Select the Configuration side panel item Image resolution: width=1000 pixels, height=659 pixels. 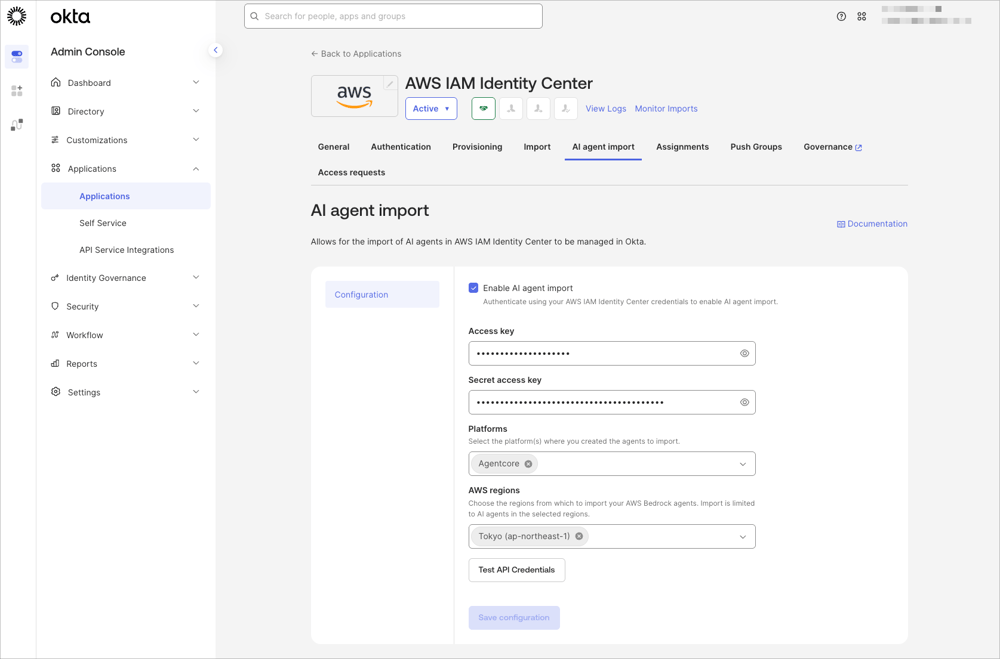pos(382,295)
